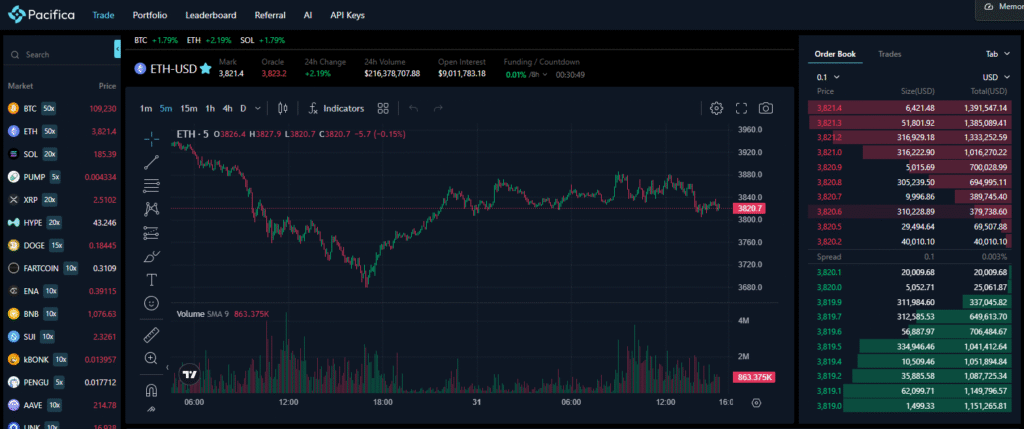
Task: Take a chart snapshot with camera icon
Action: tap(765, 108)
